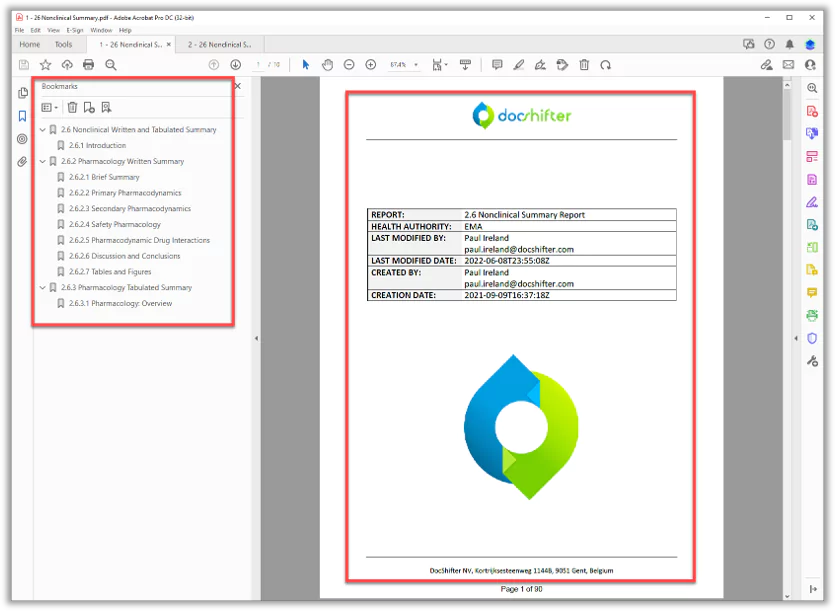The height and width of the screenshot is (611, 835).
Task: Send file by email envelope icon
Action: click(788, 65)
